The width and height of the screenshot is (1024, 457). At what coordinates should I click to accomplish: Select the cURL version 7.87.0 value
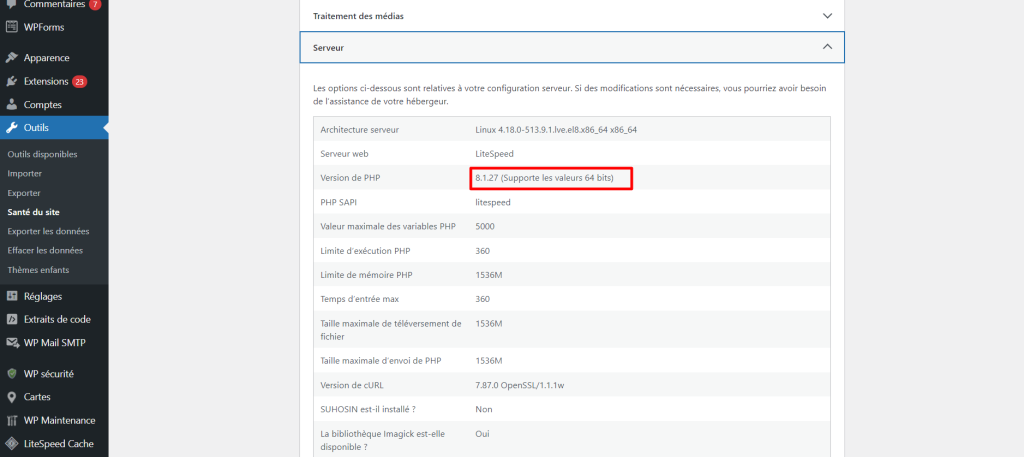tap(520, 385)
